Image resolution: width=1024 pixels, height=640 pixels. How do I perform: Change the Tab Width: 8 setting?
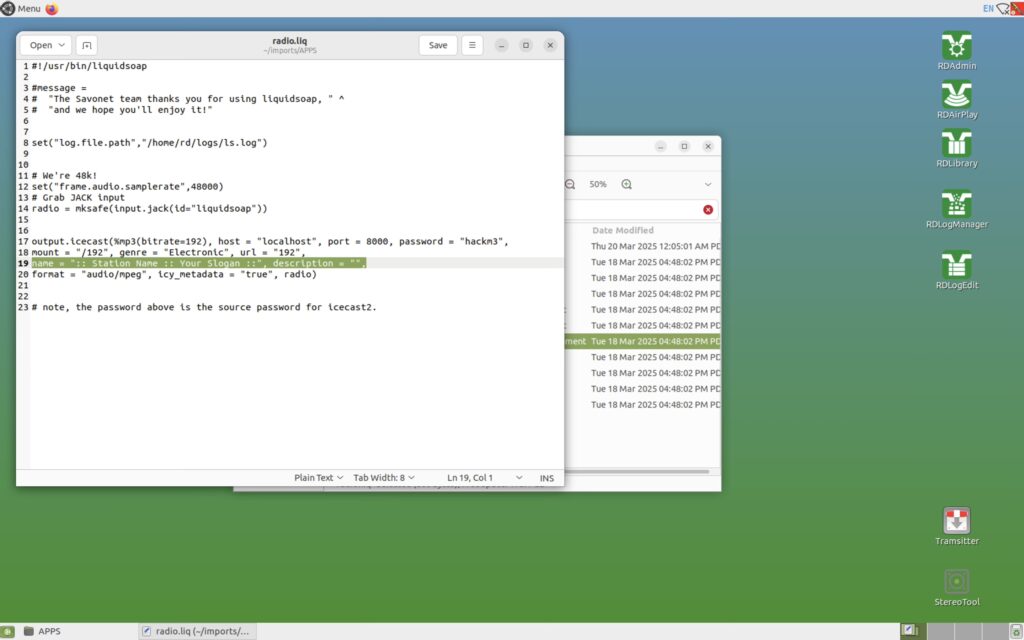pyautogui.click(x=384, y=477)
